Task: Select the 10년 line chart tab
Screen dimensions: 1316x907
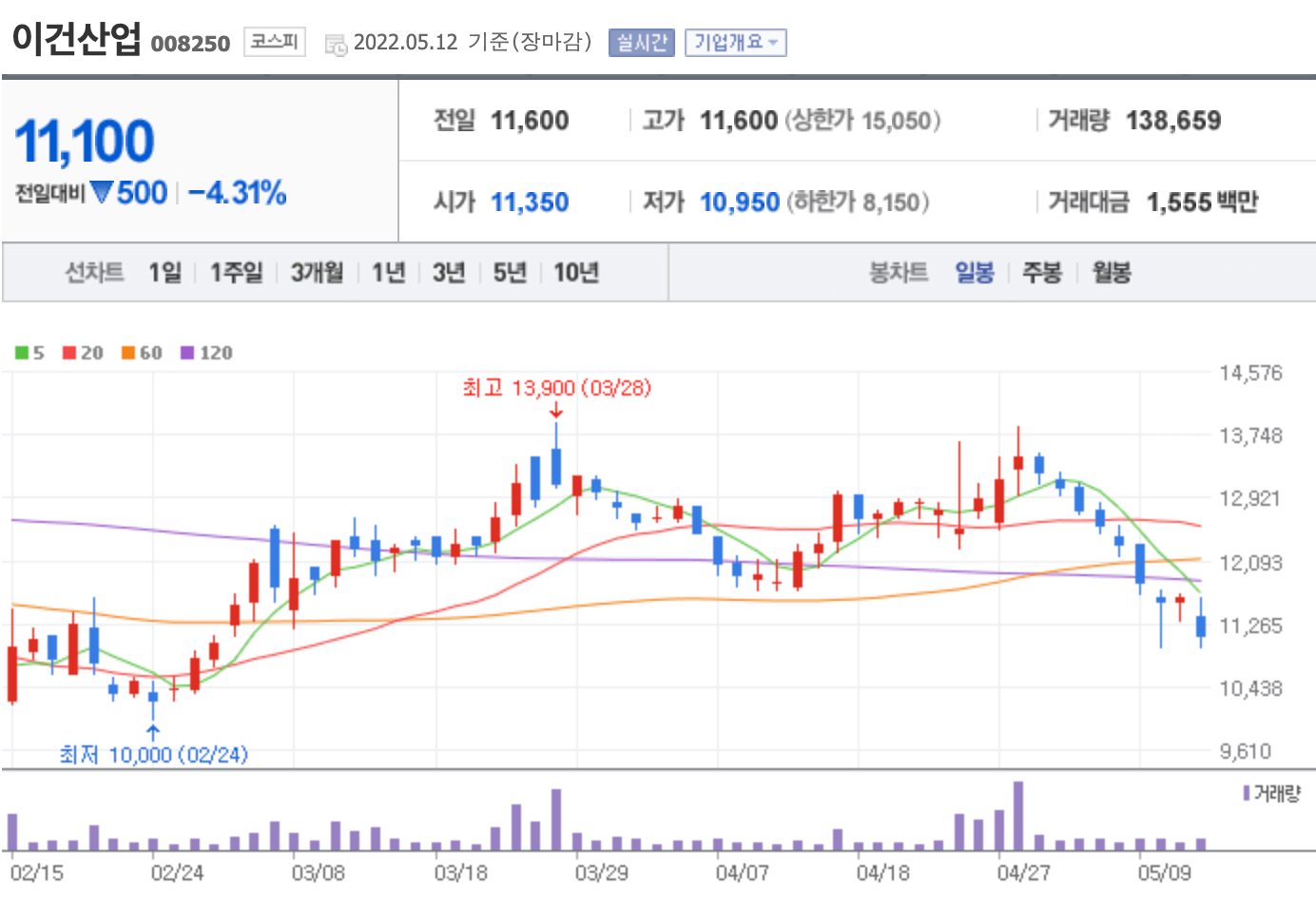Action: click(x=576, y=273)
